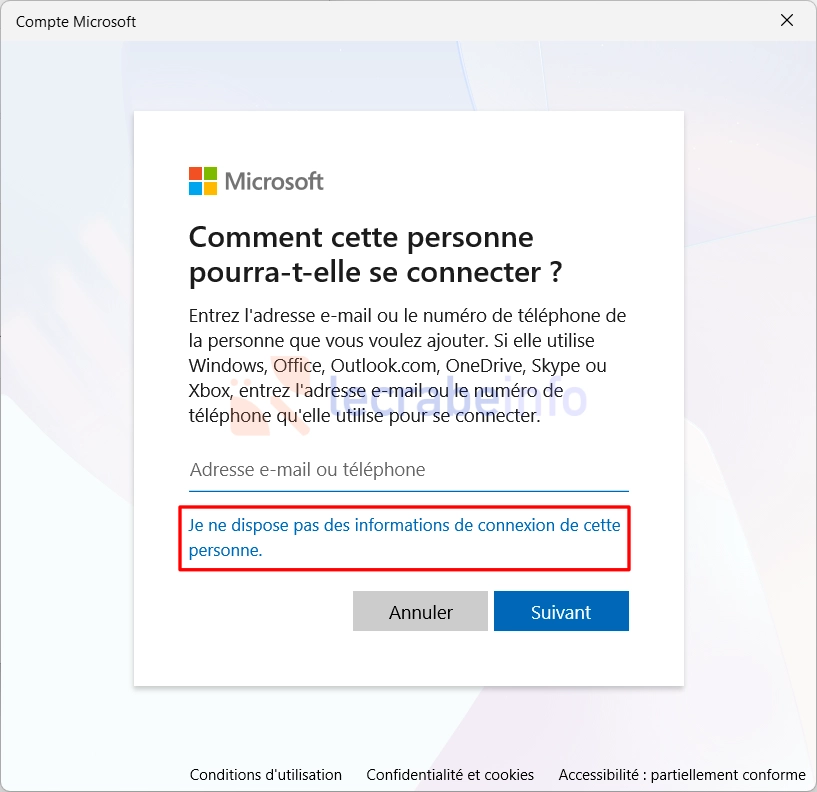Click the blue square of the Microsoft logo
Viewport: 817px width, 792px height.
[x=195, y=188]
